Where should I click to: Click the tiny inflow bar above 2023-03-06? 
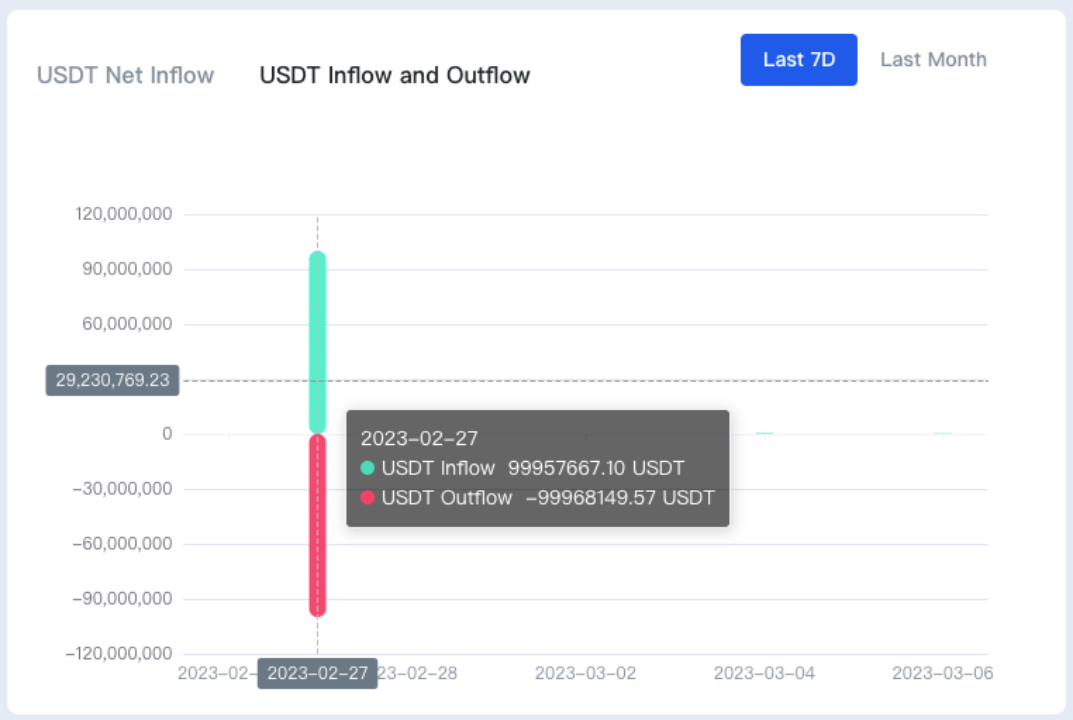(942, 433)
